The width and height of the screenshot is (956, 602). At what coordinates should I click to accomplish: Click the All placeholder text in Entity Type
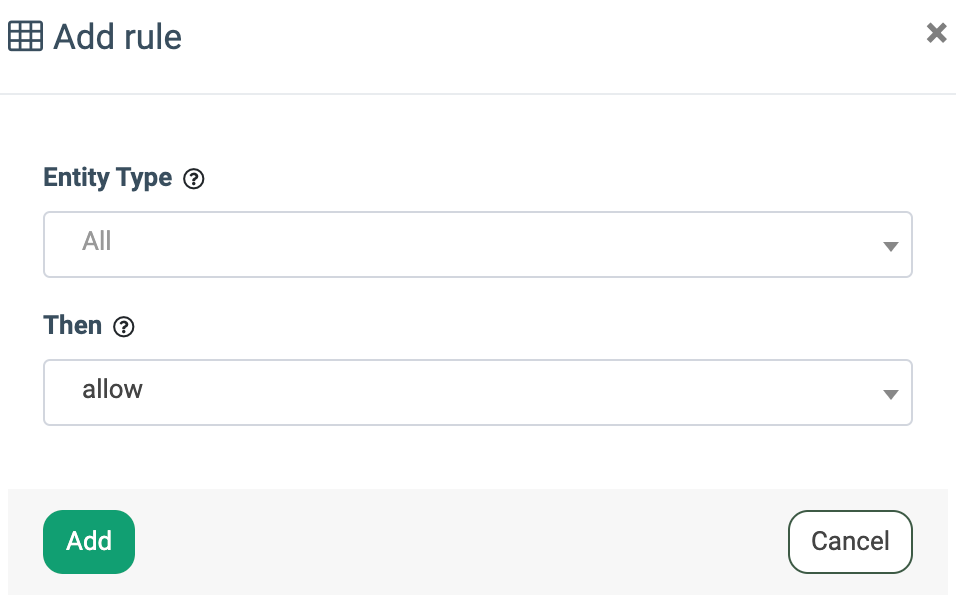click(x=97, y=242)
